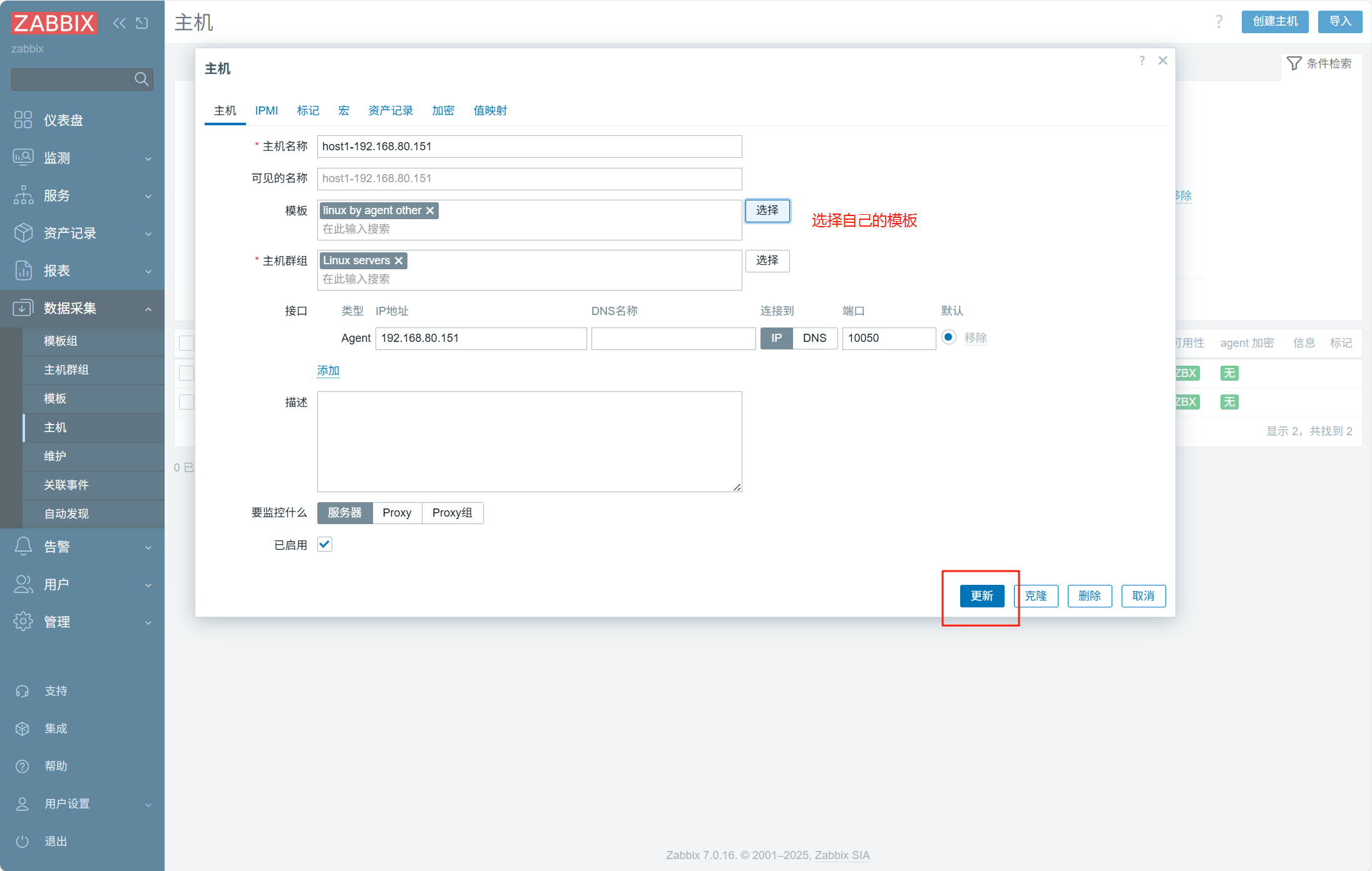The height and width of the screenshot is (871, 1372).
Task: Click the 克隆 clone button
Action: coord(1036,595)
